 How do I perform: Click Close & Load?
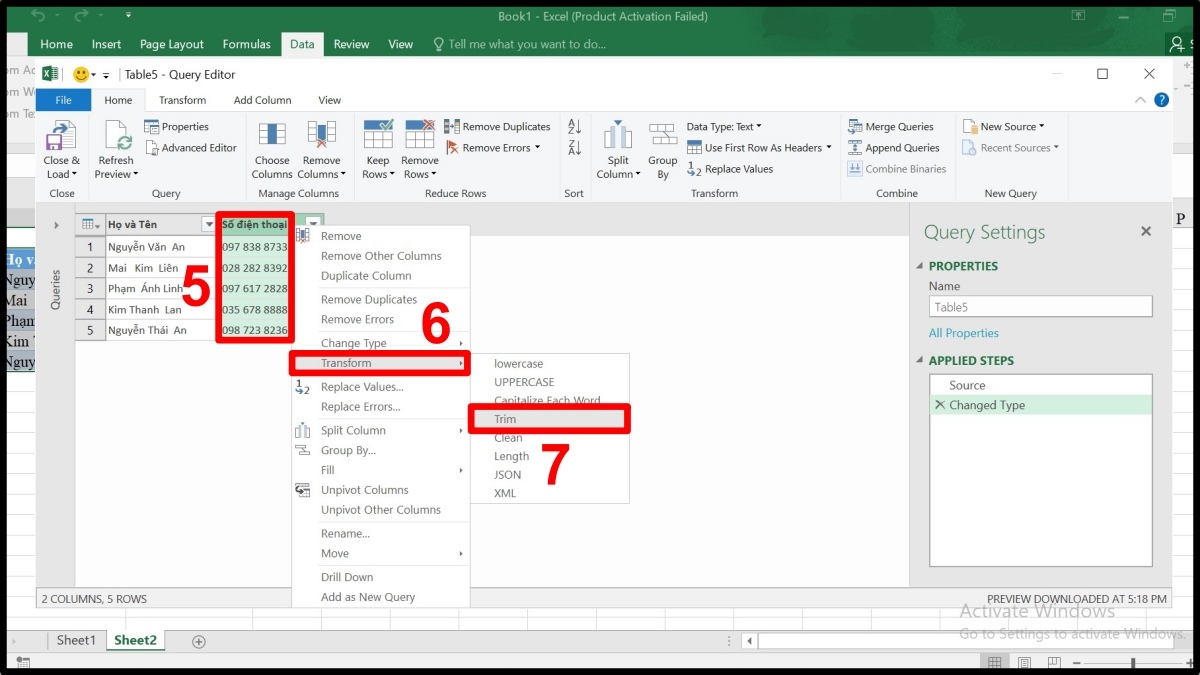pos(61,148)
